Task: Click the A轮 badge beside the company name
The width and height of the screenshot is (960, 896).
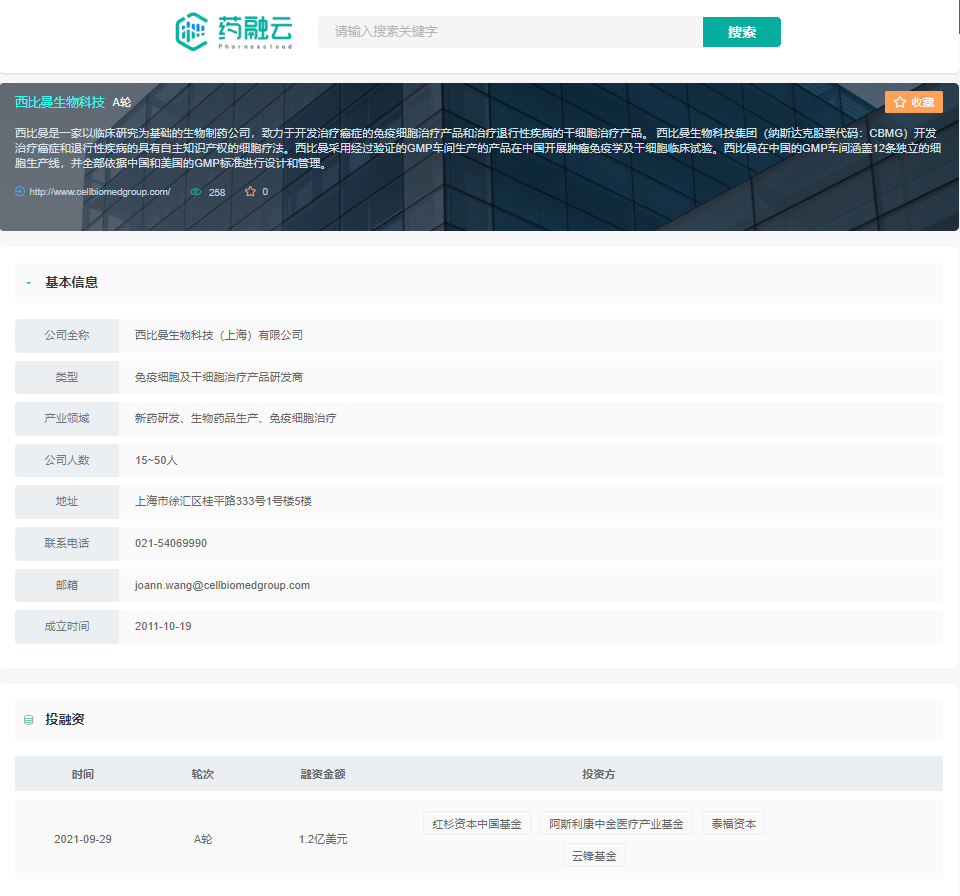Action: pos(122,102)
